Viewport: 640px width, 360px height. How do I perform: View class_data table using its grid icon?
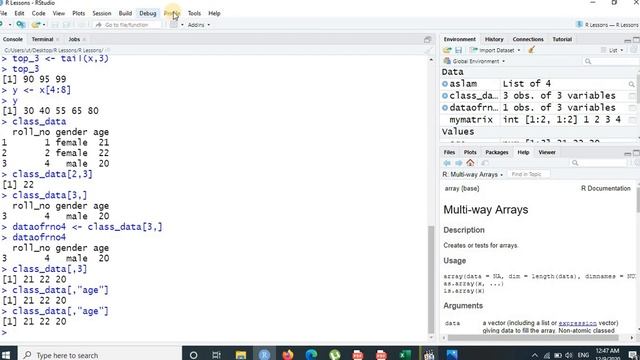[x=632, y=96]
